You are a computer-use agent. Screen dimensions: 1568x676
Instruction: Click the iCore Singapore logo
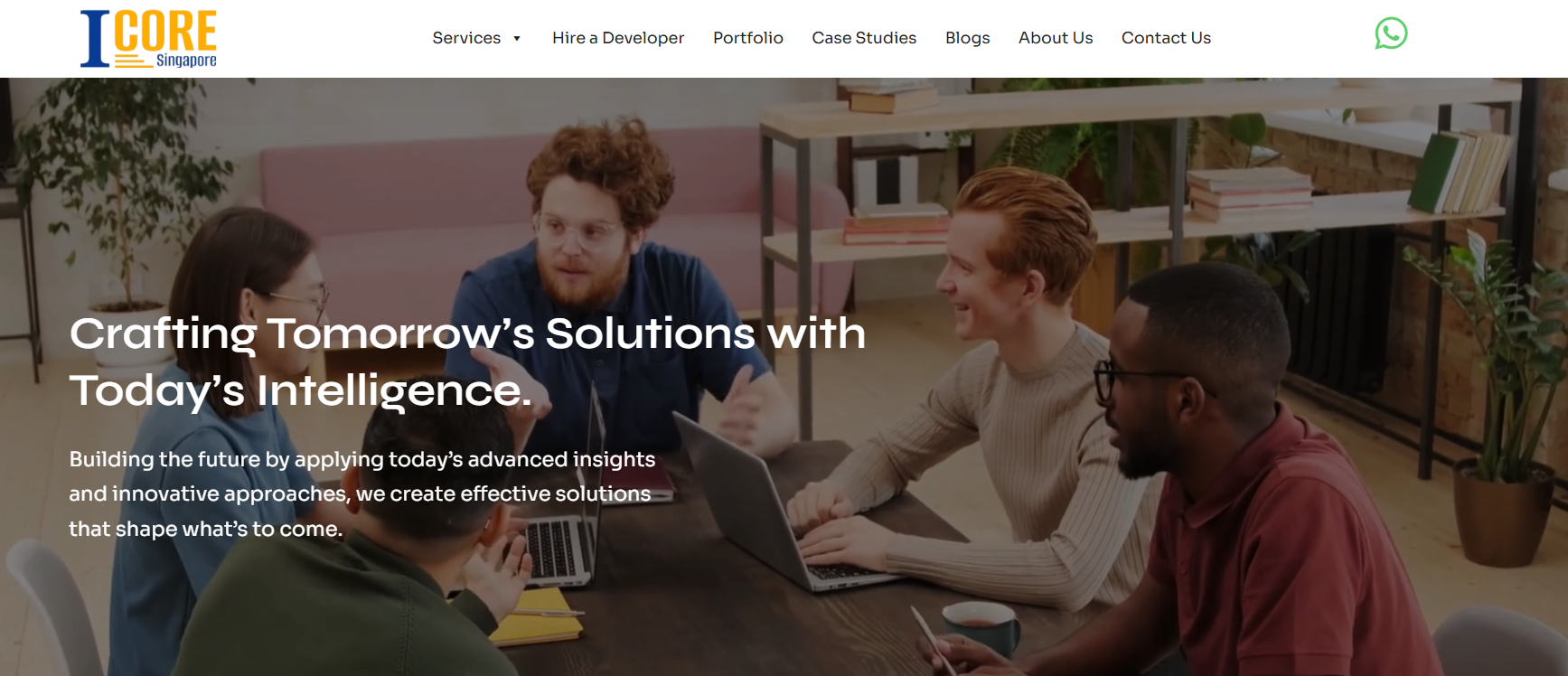(x=148, y=39)
